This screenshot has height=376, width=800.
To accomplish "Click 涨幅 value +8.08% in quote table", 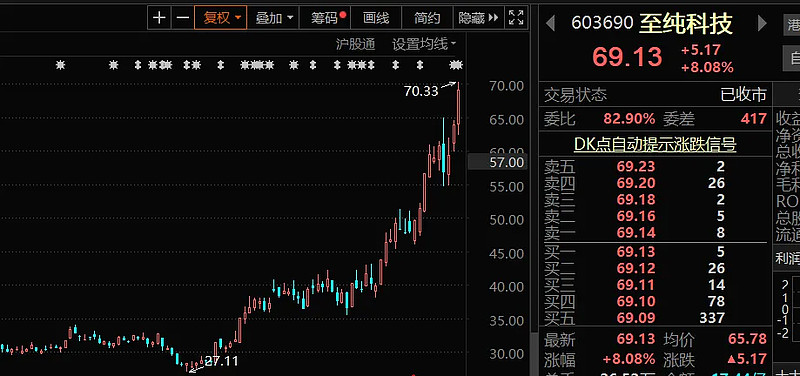I will tap(629, 359).
